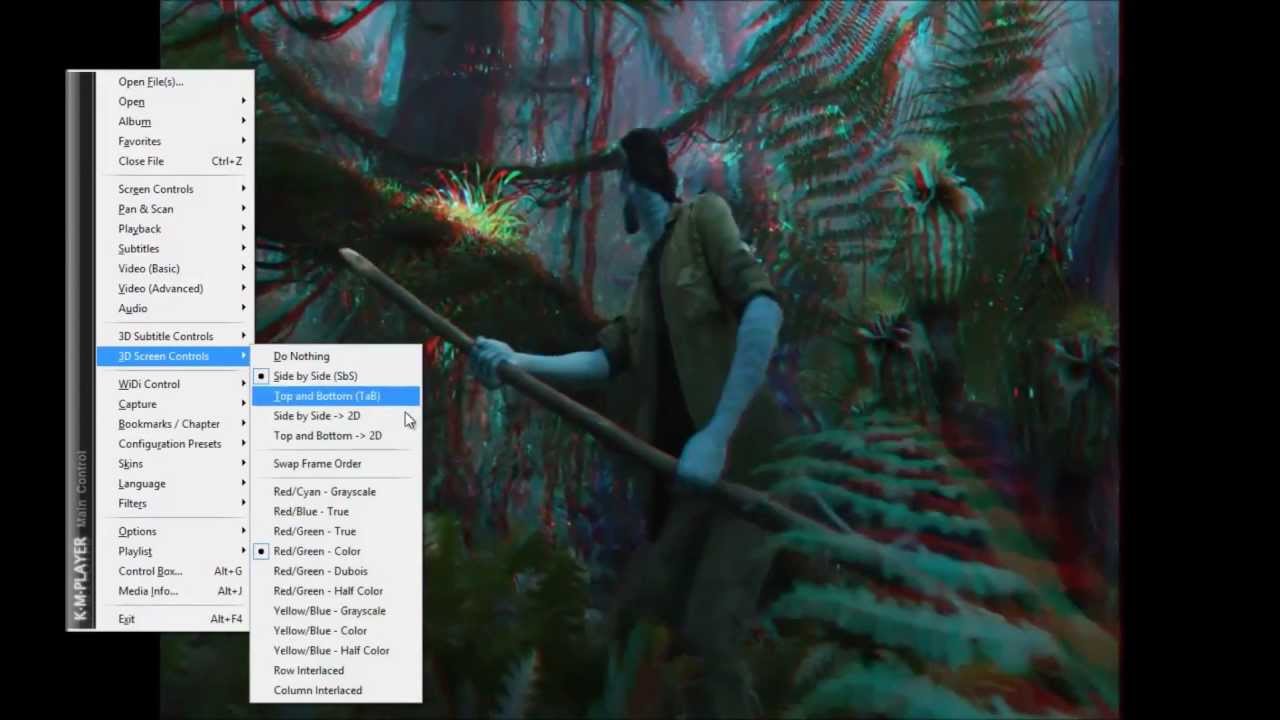1280x720 pixels.
Task: Select Yellow/Blue - Grayscale anaglyph
Action: pos(335,611)
